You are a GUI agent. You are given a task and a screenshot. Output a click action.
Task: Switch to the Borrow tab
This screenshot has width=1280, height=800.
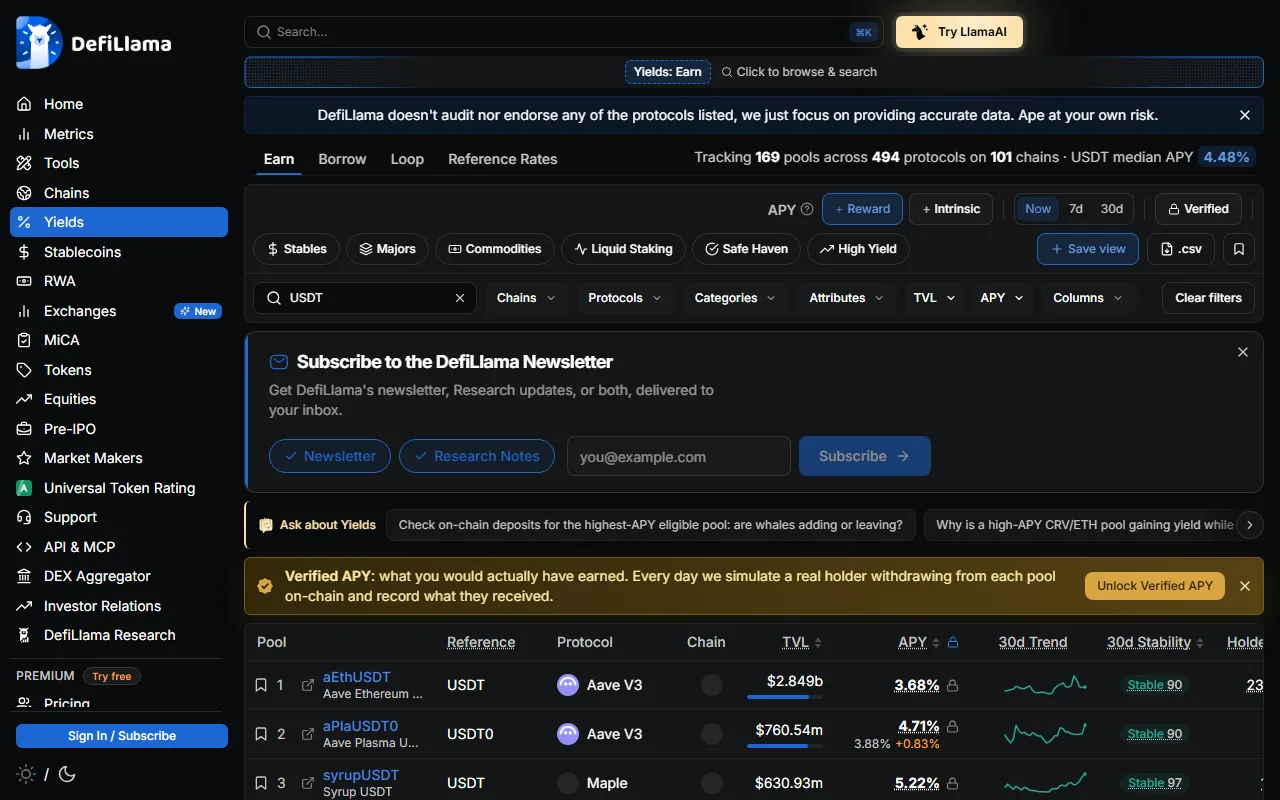tap(342, 159)
